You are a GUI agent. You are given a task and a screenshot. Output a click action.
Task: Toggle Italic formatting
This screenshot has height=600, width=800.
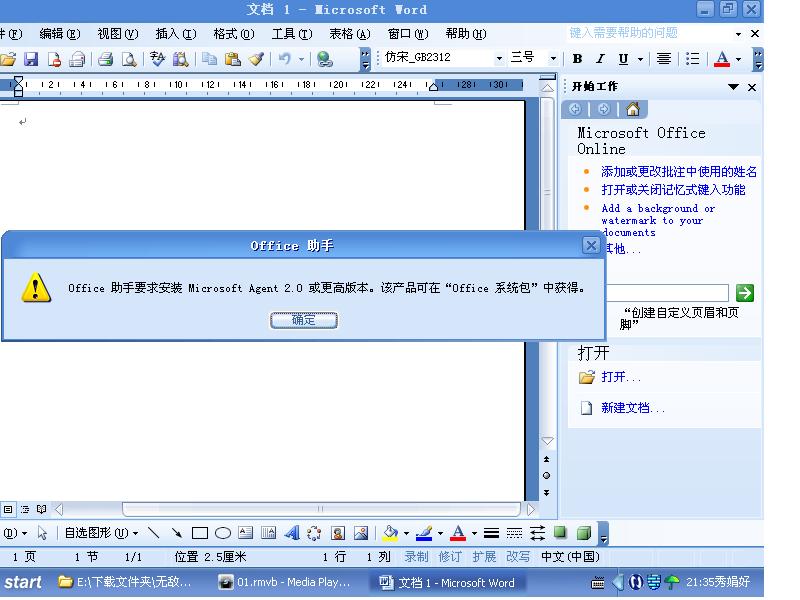point(601,59)
